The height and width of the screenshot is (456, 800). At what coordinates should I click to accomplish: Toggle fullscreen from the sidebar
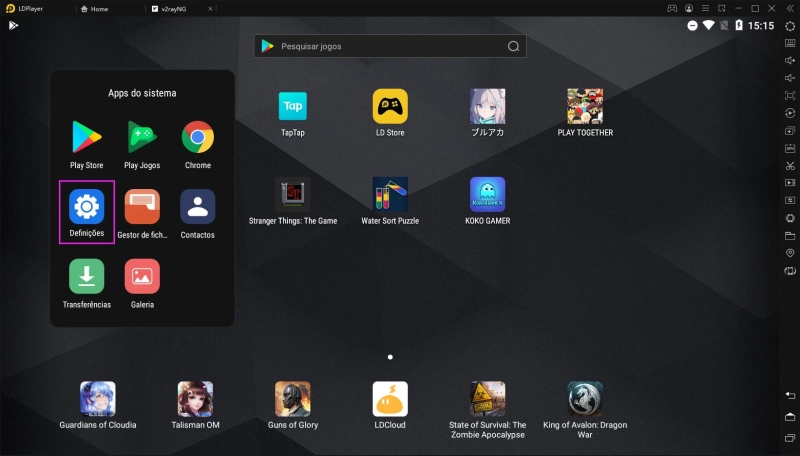pyautogui.click(x=790, y=95)
